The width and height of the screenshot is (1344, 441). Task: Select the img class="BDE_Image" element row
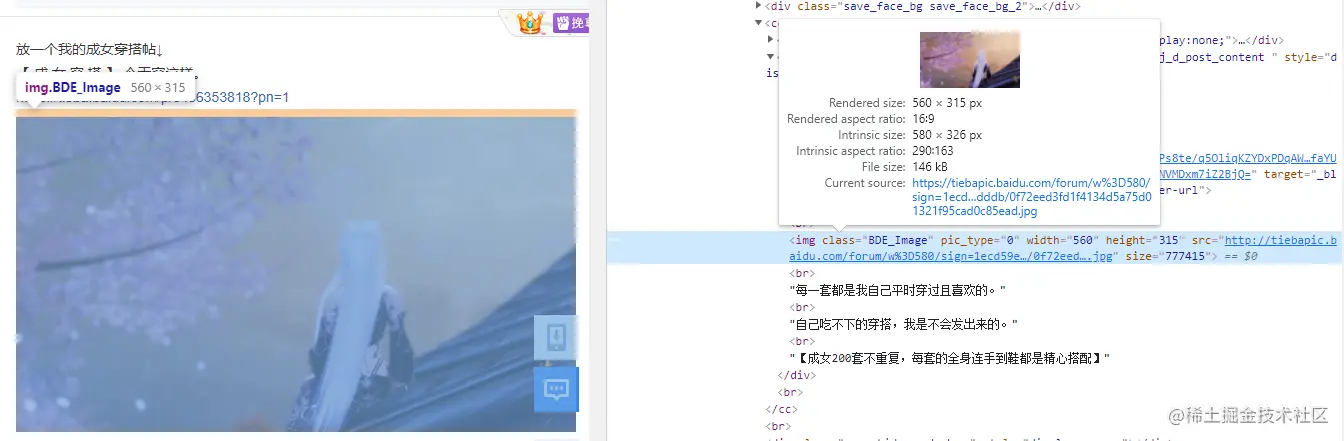tap(975, 248)
